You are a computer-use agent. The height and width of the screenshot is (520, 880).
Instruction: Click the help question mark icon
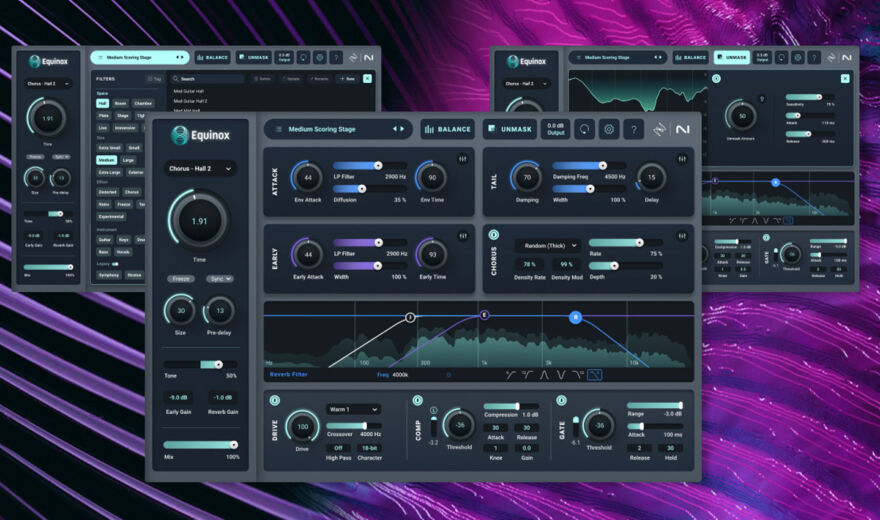tap(633, 129)
